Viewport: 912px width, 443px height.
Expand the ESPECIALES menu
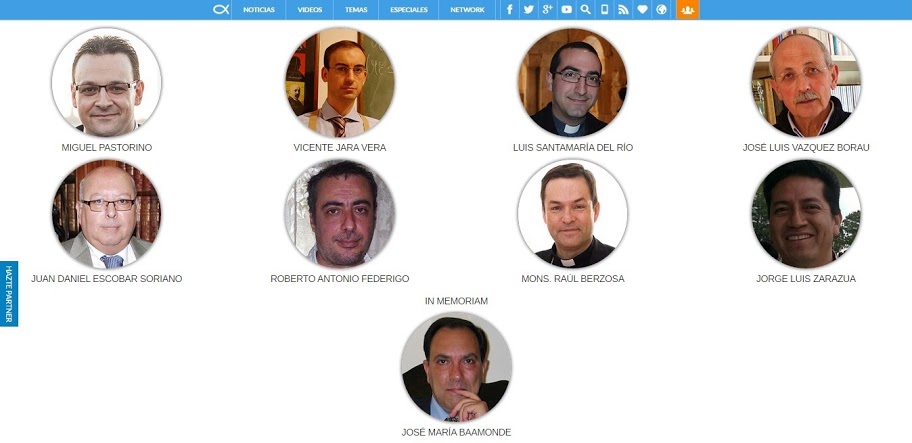pos(409,10)
